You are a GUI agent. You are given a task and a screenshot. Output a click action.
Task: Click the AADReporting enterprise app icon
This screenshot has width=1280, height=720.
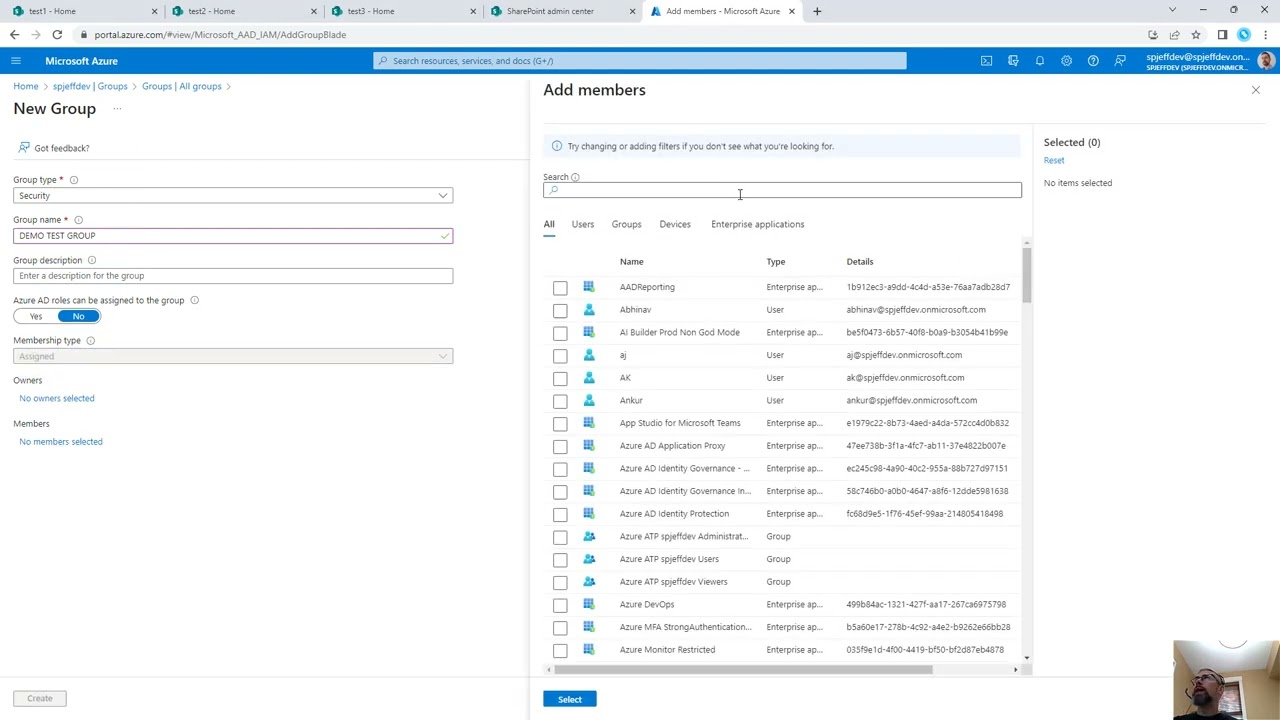tap(589, 287)
